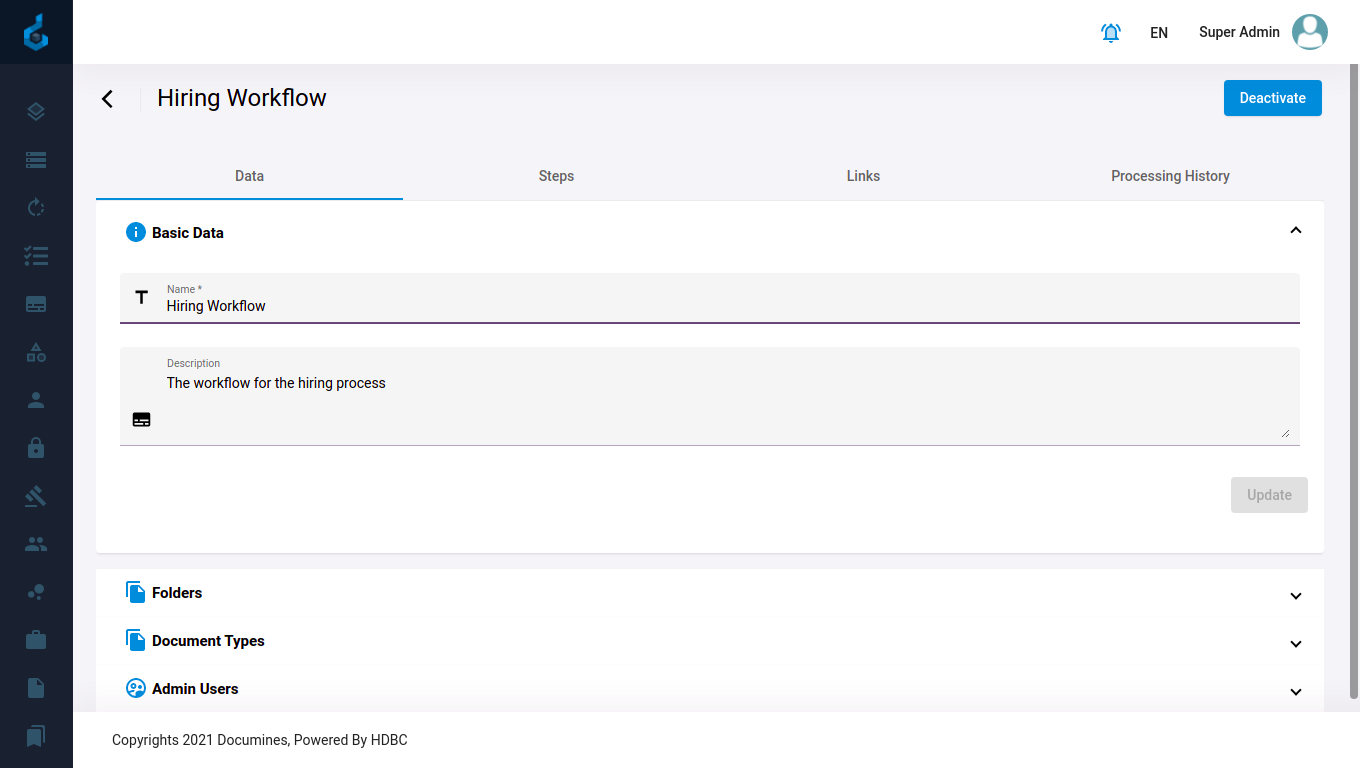Click the Deactivate button
Viewport: 1360px width, 768px height.
pyautogui.click(x=1272, y=98)
